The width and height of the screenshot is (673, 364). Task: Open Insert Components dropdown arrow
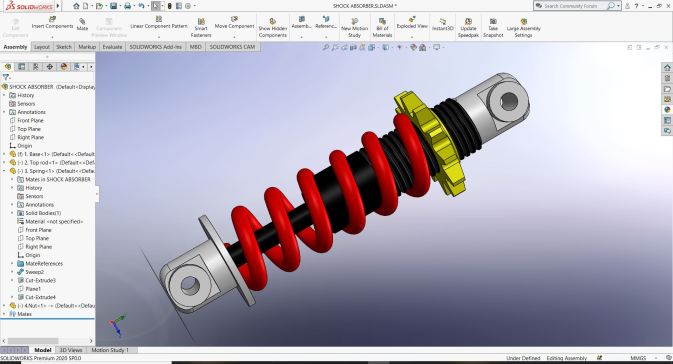click(x=52, y=36)
